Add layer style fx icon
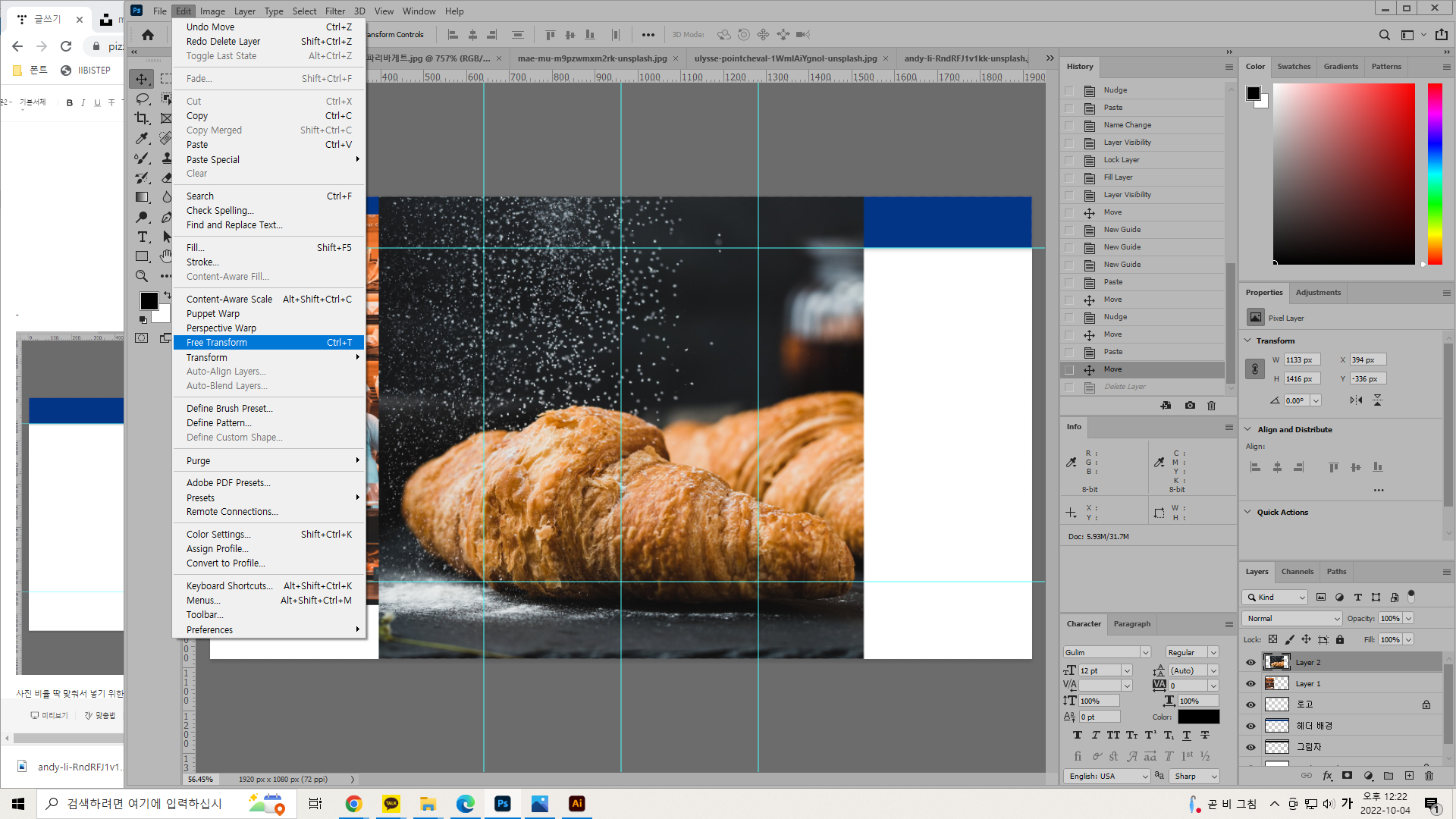Screen dimensions: 1456x819 click(1327, 776)
